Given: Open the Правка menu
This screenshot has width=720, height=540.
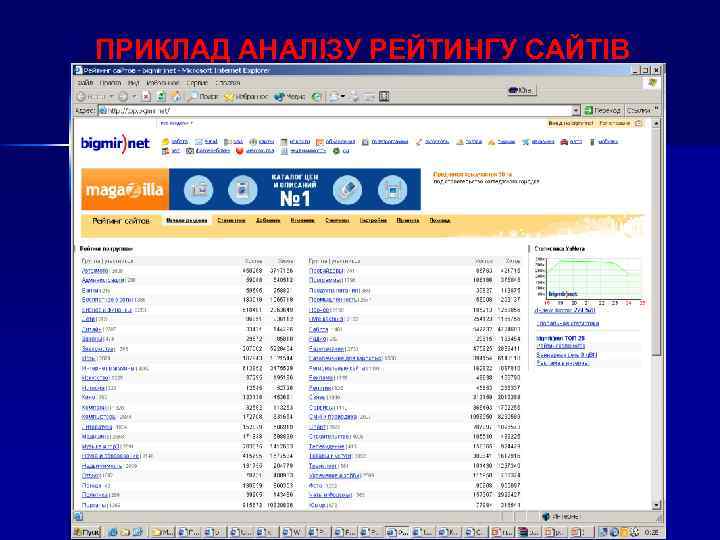Looking at the screenshot, I should 110,83.
